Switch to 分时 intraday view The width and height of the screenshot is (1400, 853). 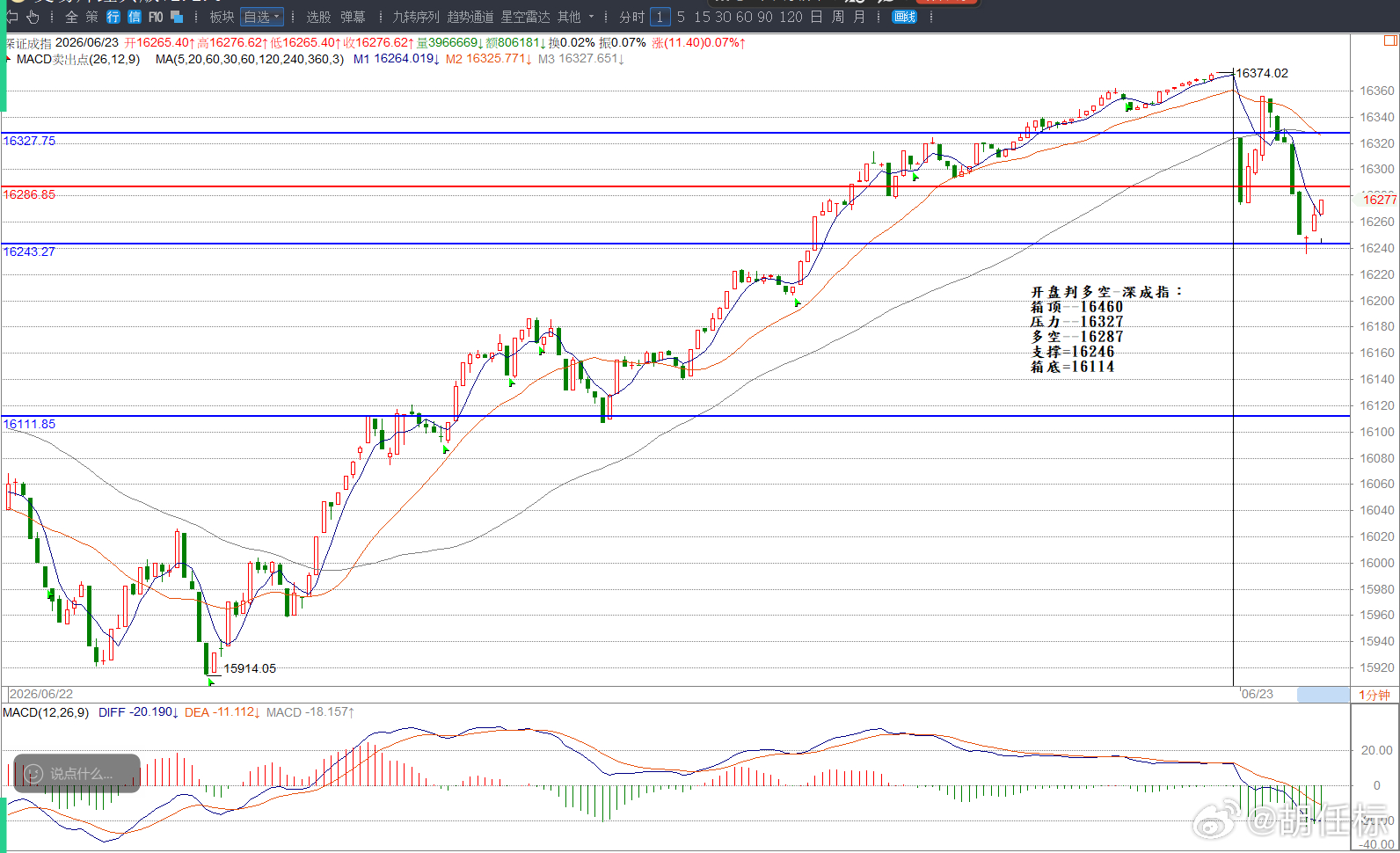(x=631, y=17)
